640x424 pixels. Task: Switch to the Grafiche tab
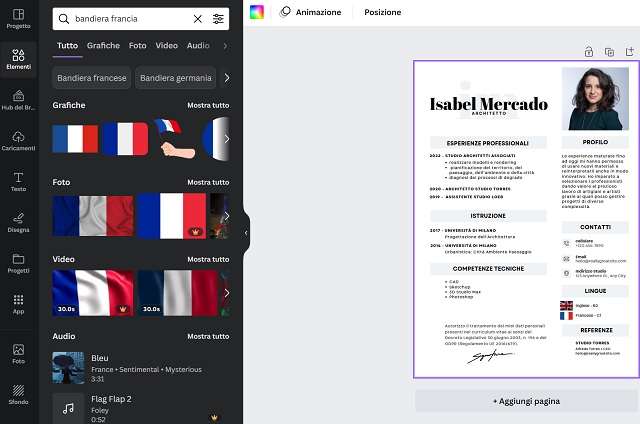point(103,46)
